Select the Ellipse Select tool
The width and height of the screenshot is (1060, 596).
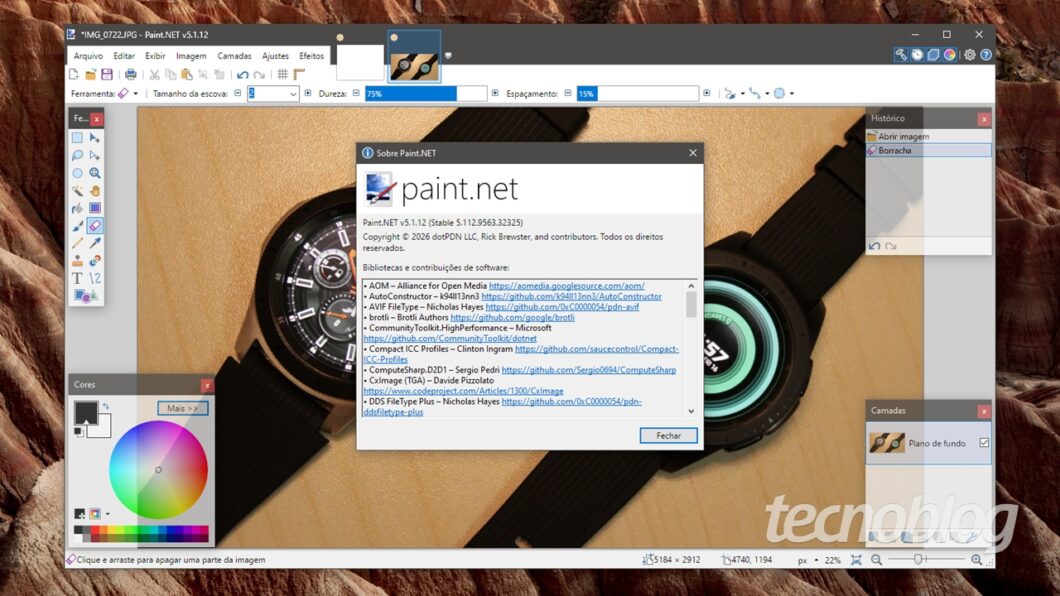pos(78,173)
